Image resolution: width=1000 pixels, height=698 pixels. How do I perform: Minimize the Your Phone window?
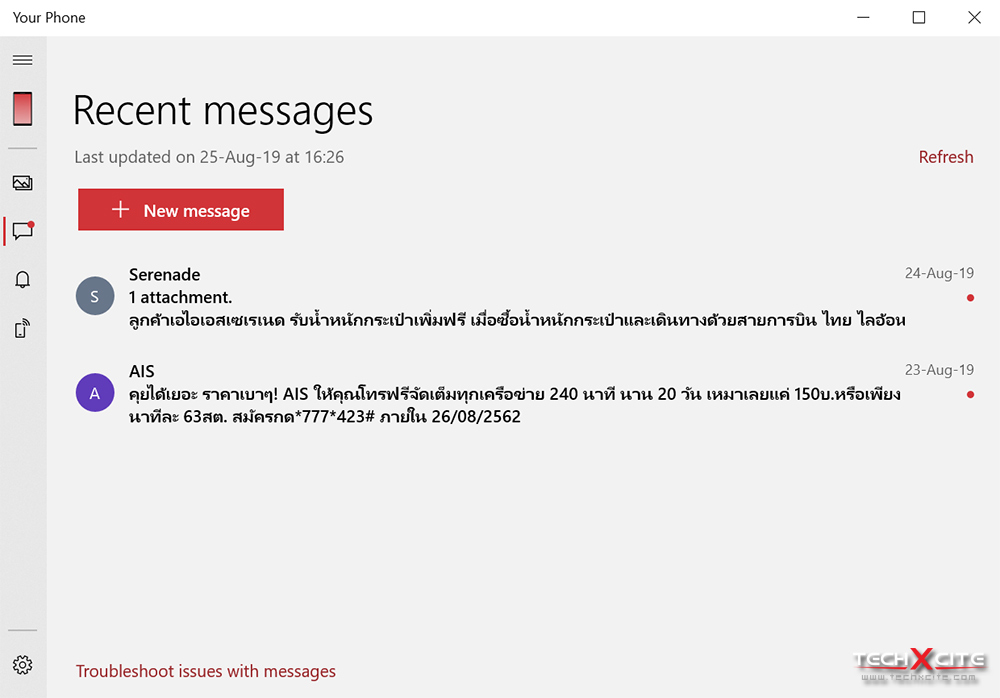tap(863, 17)
